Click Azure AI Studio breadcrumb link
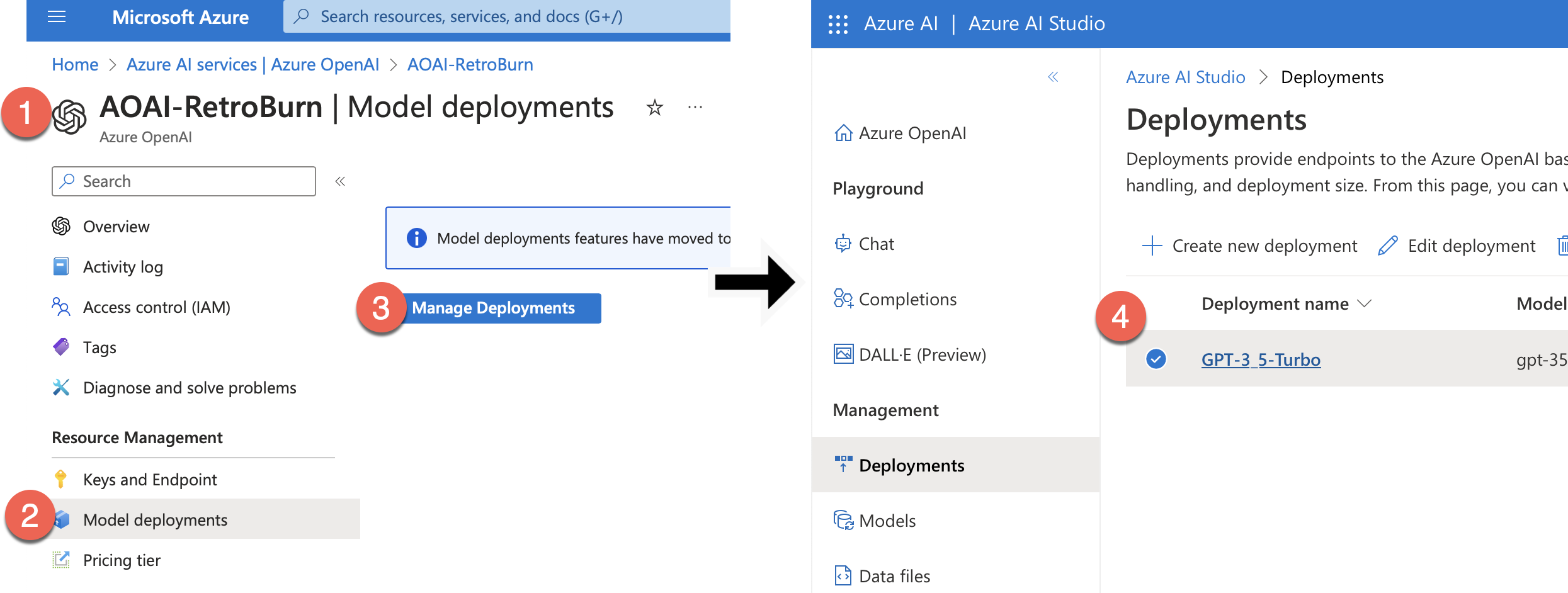The image size is (1568, 593). tap(1185, 77)
